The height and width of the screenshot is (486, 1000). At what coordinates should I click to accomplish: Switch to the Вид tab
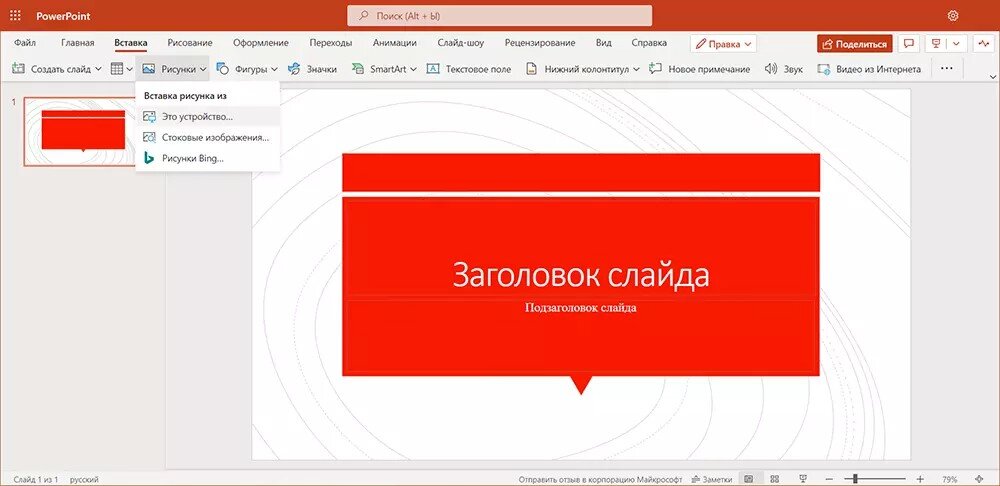[x=603, y=43]
